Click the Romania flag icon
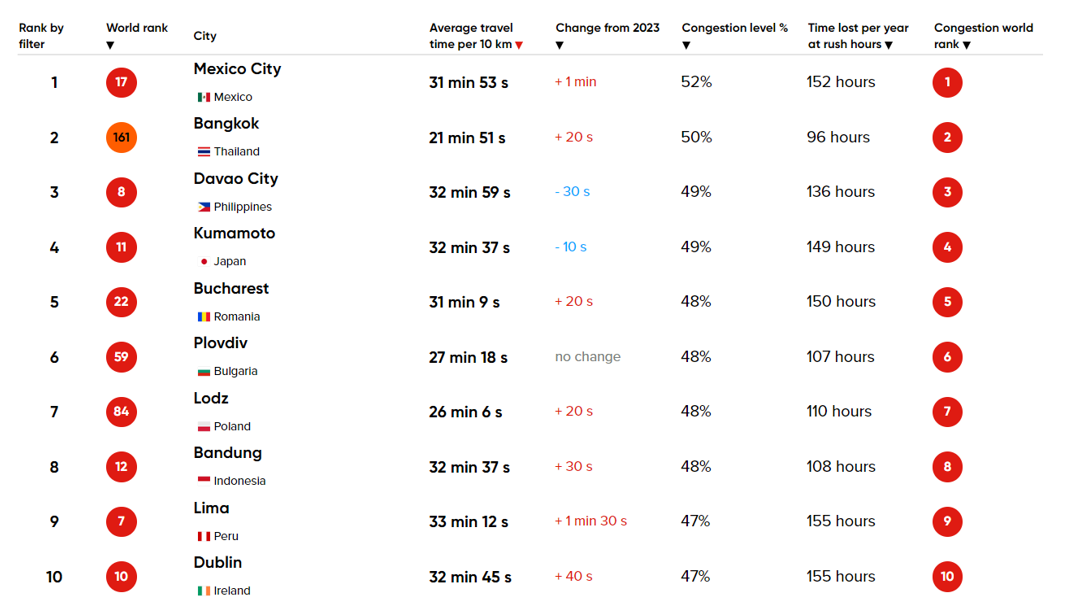Screen dimensions: 1070x614 [204, 317]
